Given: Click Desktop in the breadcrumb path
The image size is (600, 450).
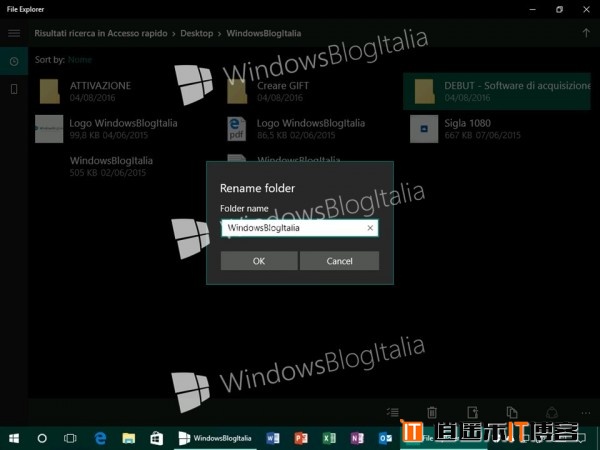Looking at the screenshot, I should (197, 33).
